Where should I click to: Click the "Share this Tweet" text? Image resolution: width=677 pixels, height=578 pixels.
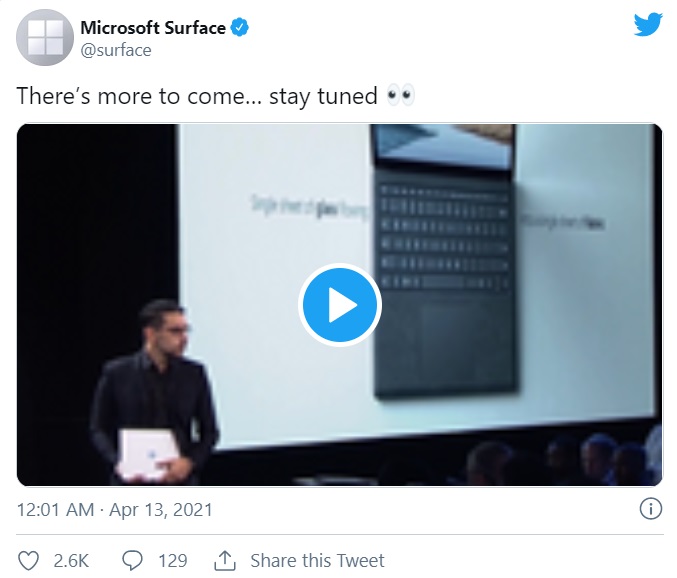click(x=317, y=561)
